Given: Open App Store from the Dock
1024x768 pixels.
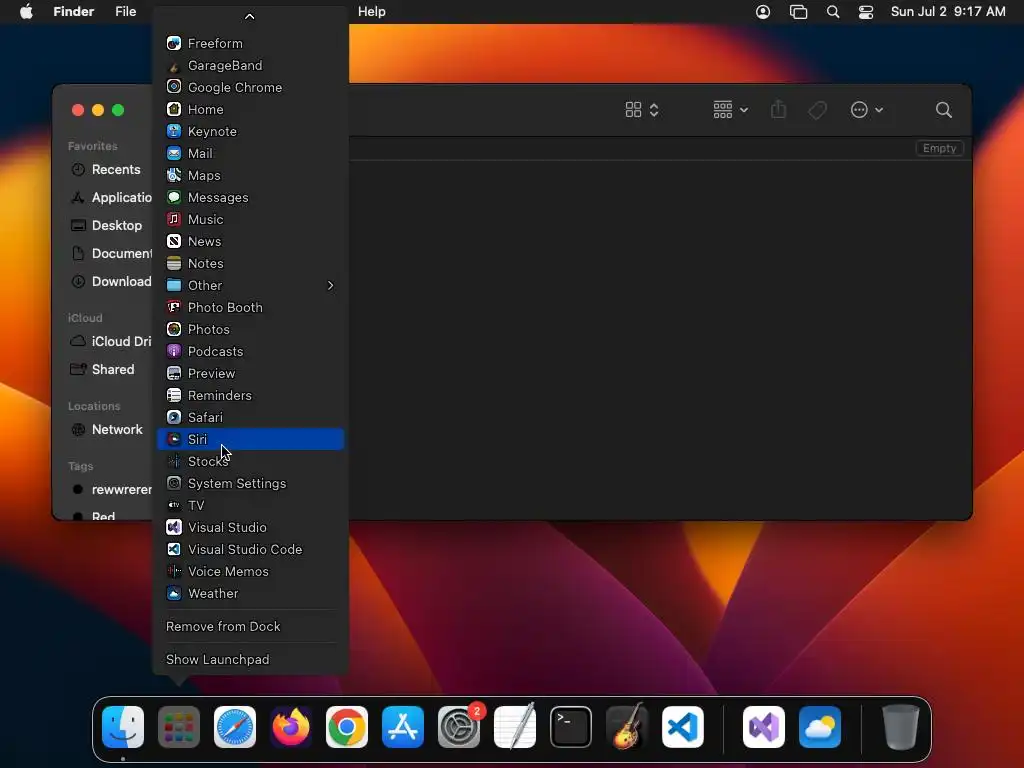Looking at the screenshot, I should tap(403, 727).
